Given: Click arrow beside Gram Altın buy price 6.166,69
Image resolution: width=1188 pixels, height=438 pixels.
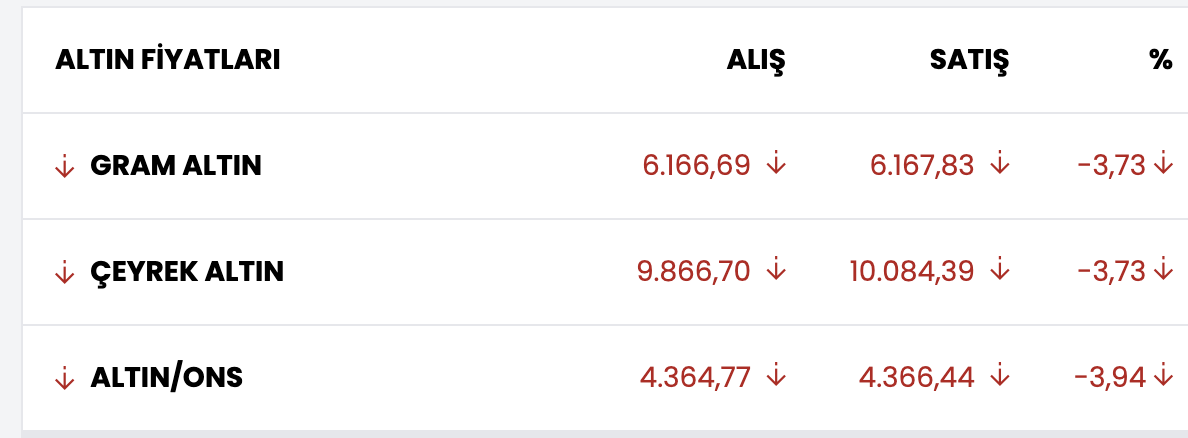Looking at the screenshot, I should [x=776, y=164].
